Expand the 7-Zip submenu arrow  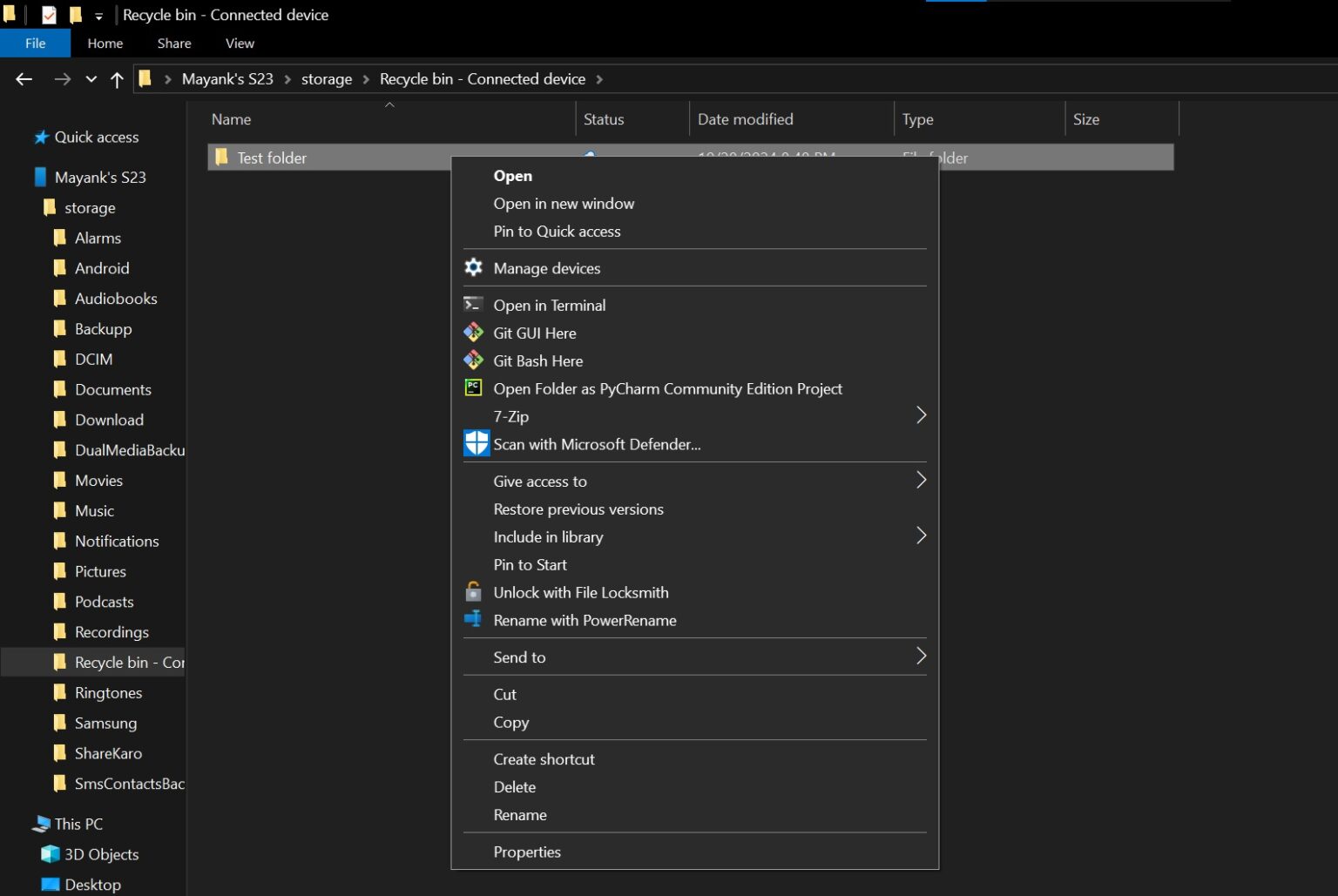click(921, 415)
